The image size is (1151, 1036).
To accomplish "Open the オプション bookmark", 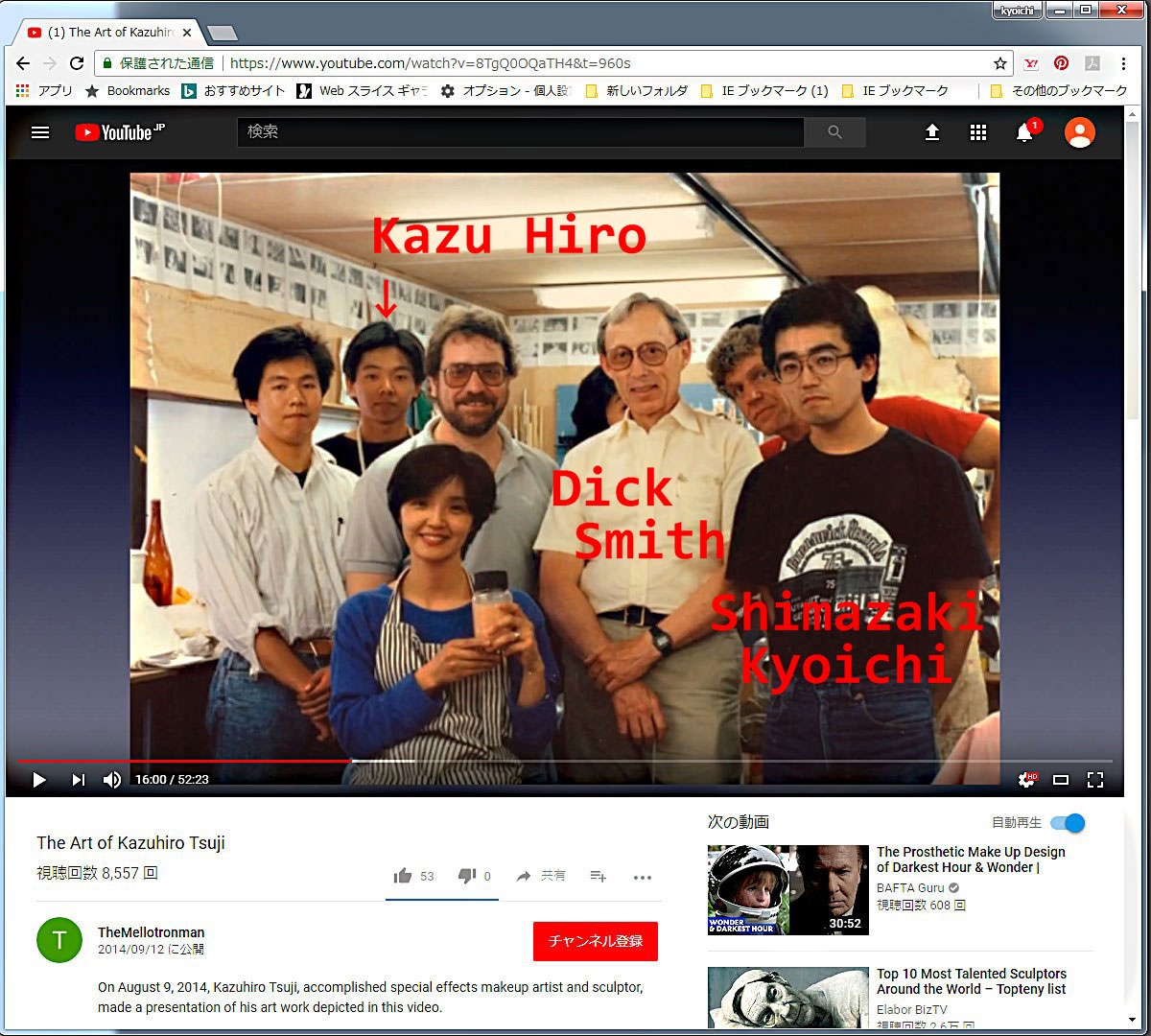I will pyautogui.click(x=505, y=91).
